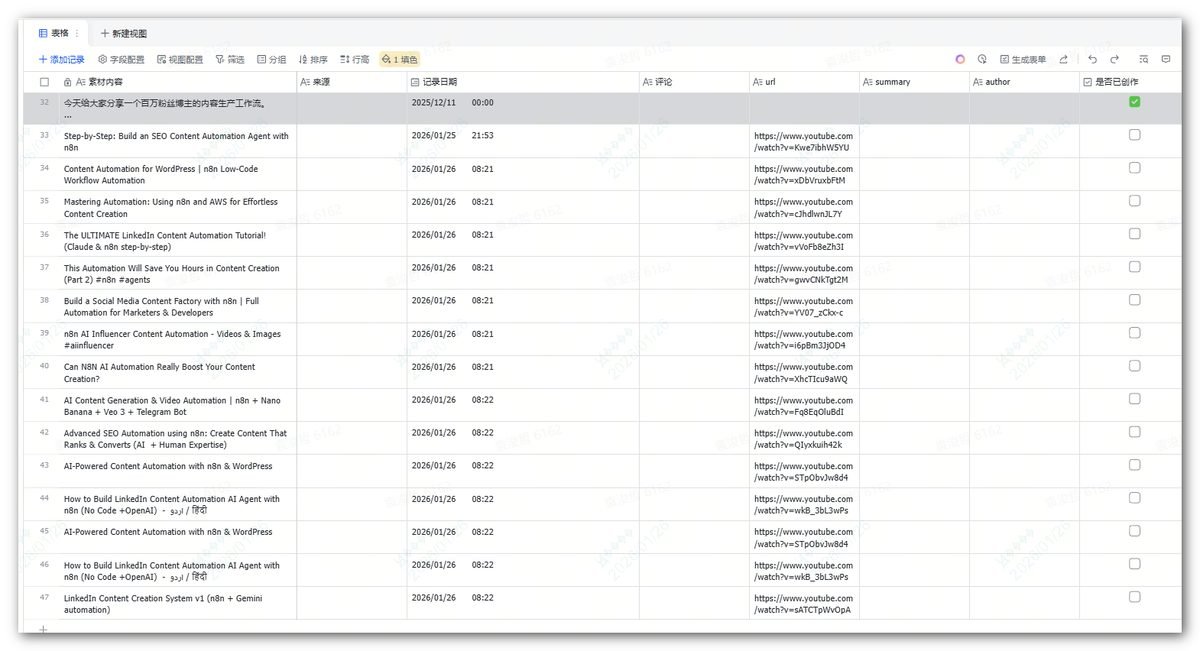Open YouTube link ending sATCTpWvOpA

[x=803, y=604]
